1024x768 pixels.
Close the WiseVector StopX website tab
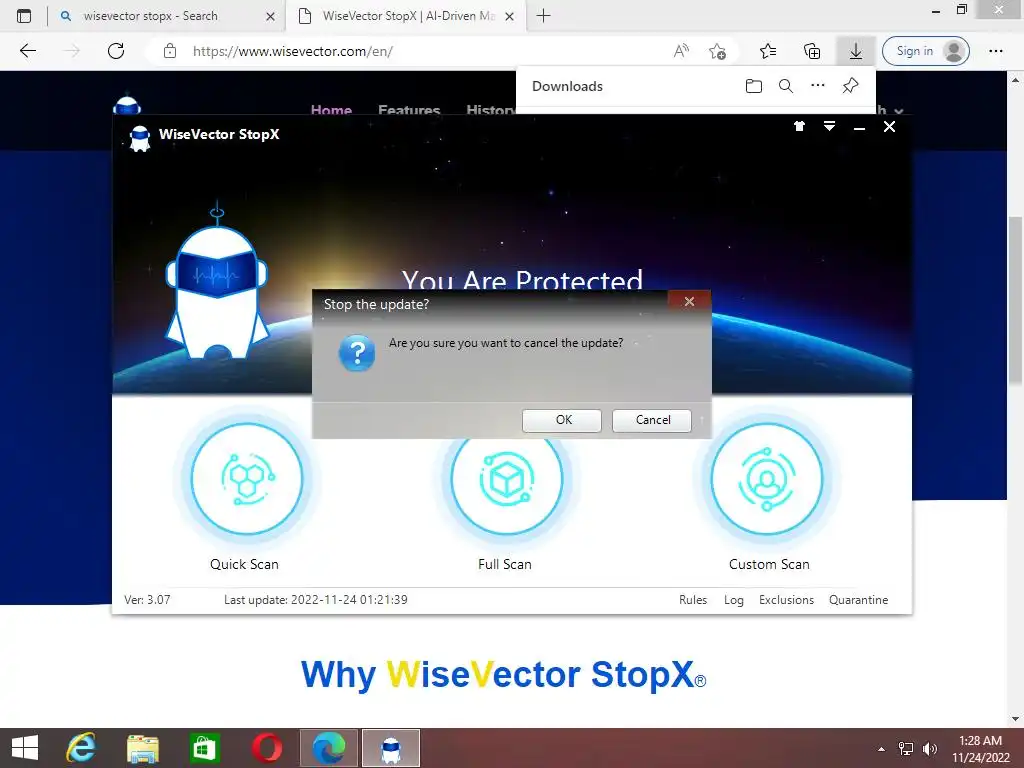point(509,17)
